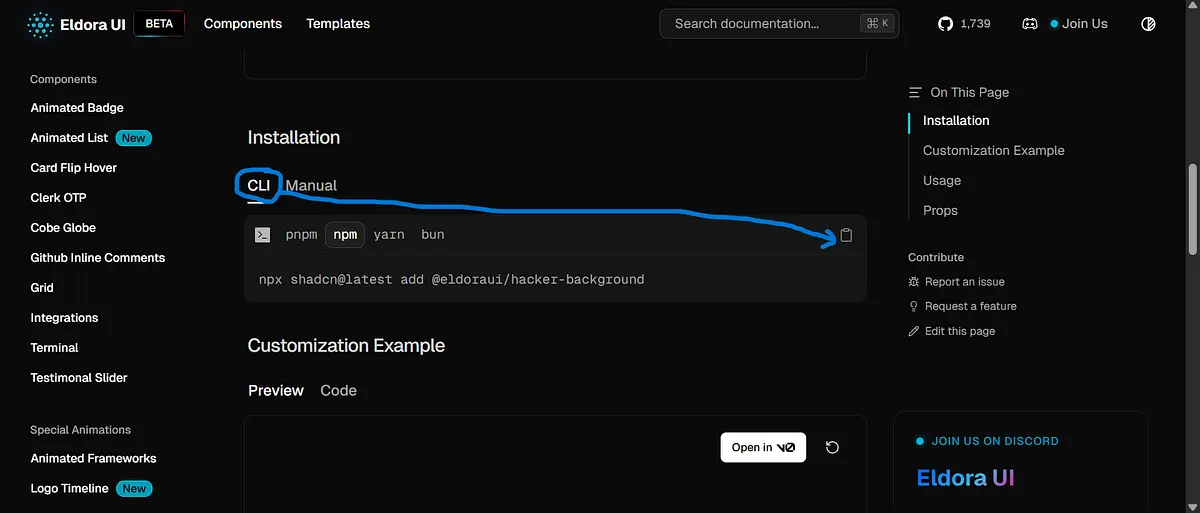Click the Join Us link
The height and width of the screenshot is (513, 1200).
click(x=1085, y=24)
